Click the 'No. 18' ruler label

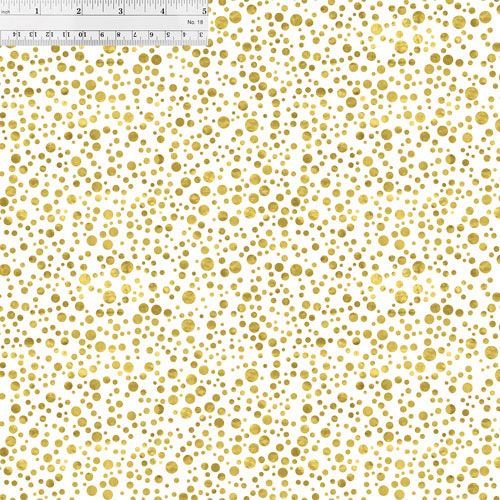(195, 22)
